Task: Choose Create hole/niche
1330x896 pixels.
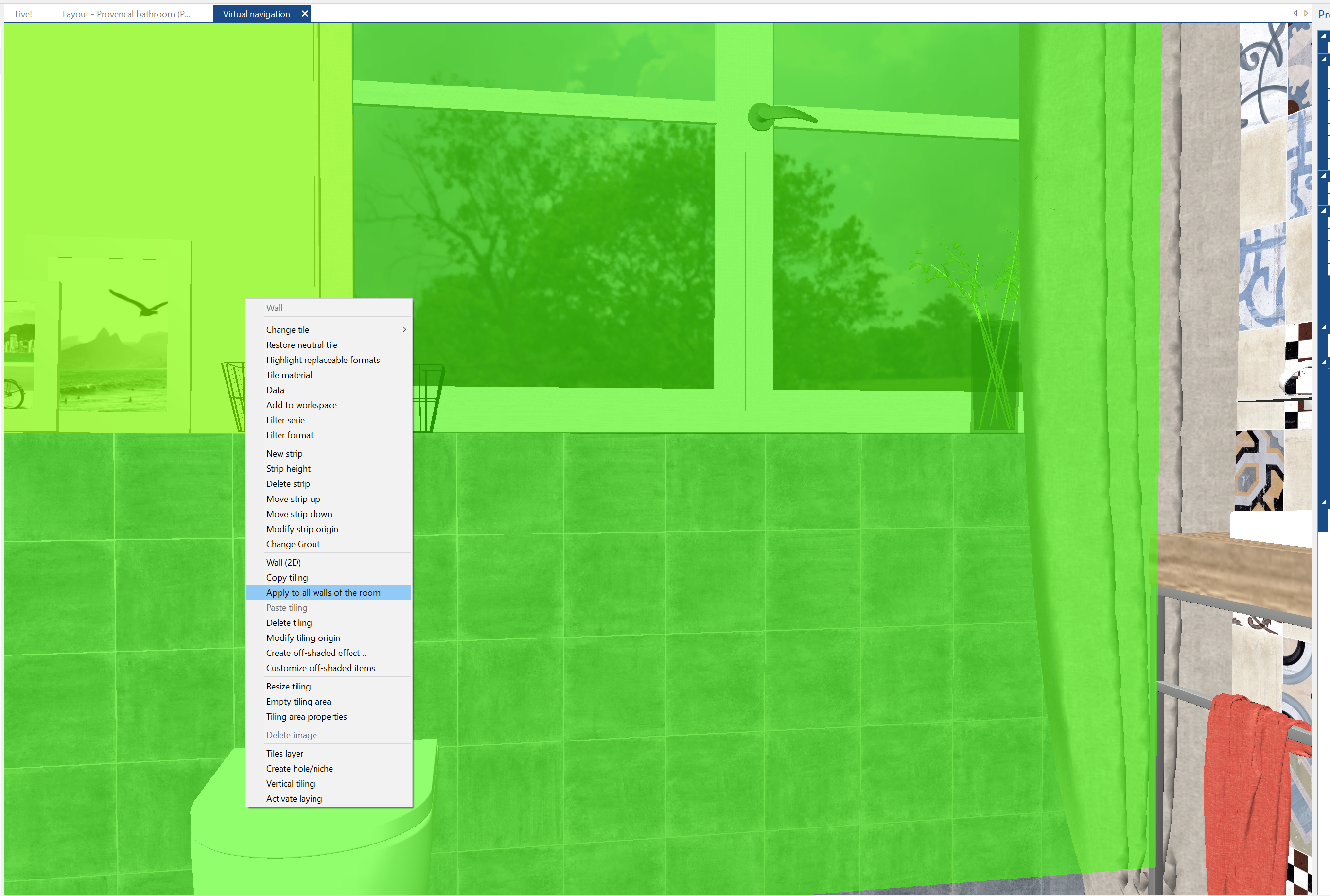Action: coord(329,769)
